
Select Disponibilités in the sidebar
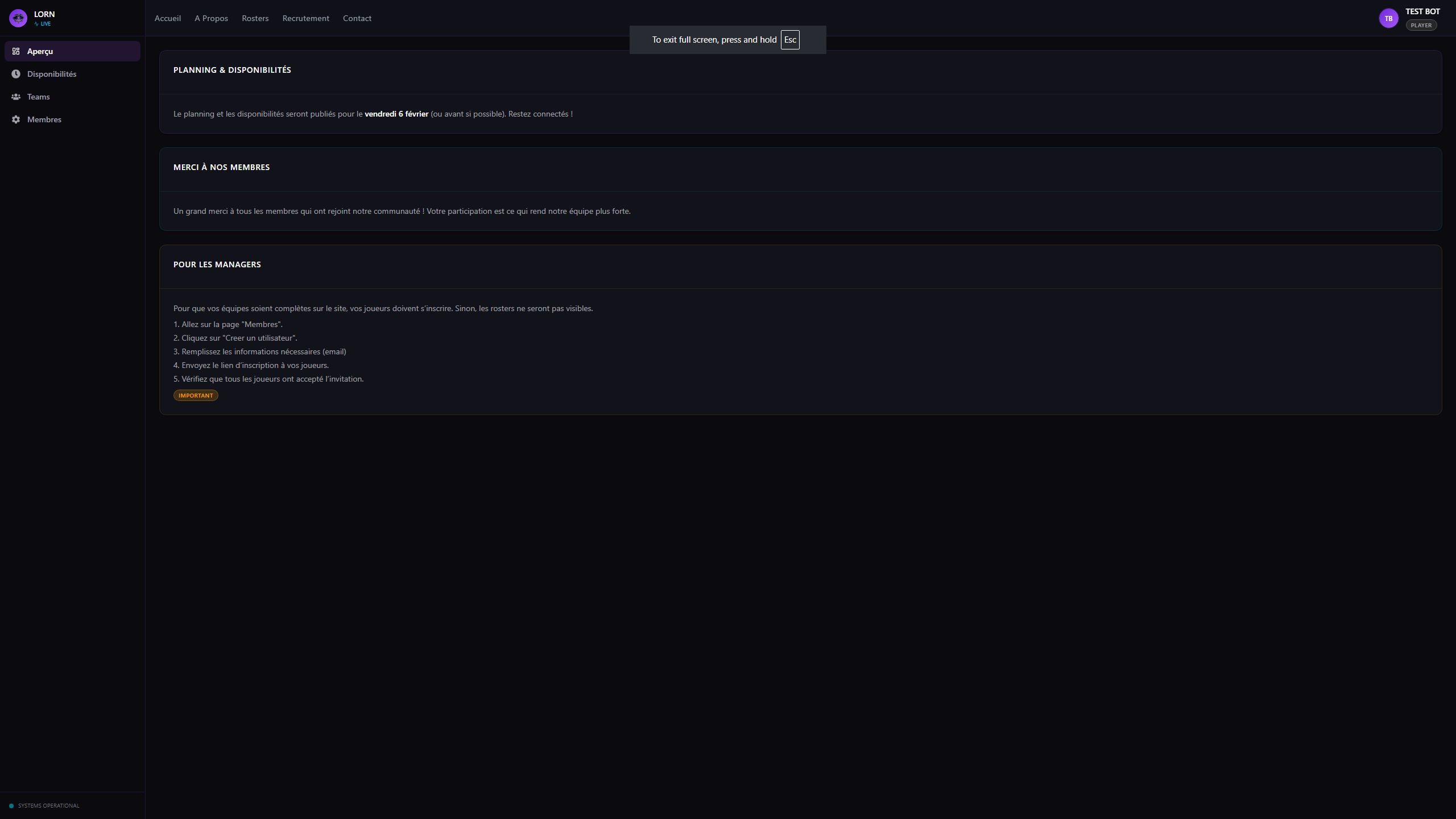tap(52, 74)
